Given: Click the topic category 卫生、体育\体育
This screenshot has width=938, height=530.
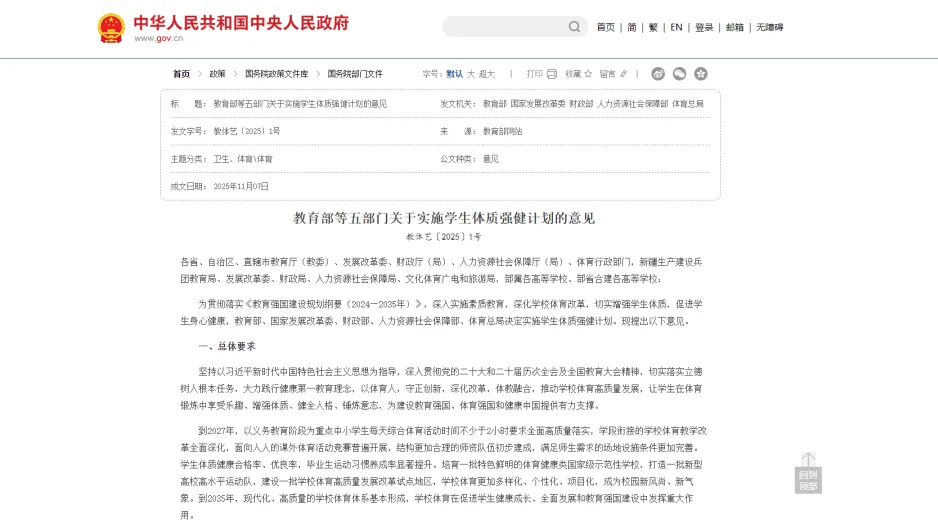Looking at the screenshot, I should 243,159.
